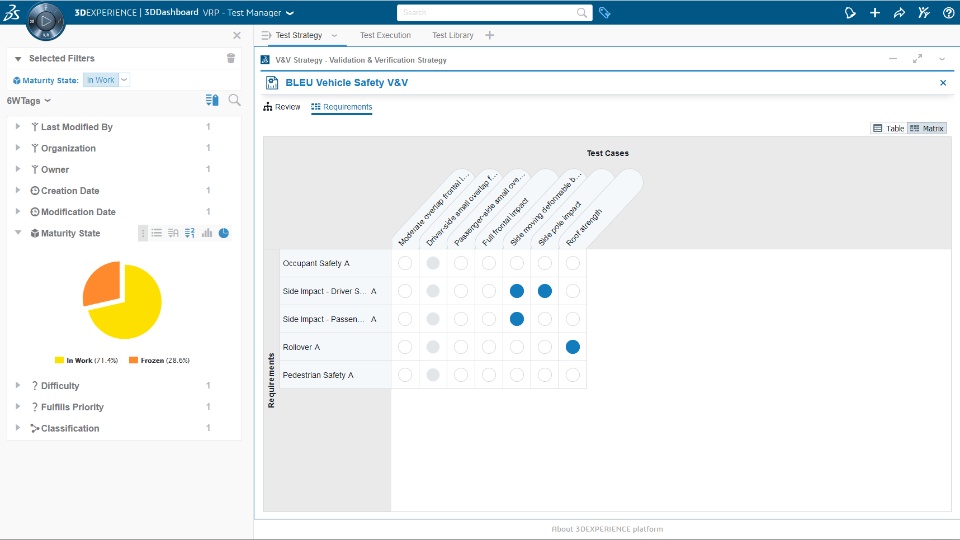Sort Maturity State by count icon

[x=190, y=233]
